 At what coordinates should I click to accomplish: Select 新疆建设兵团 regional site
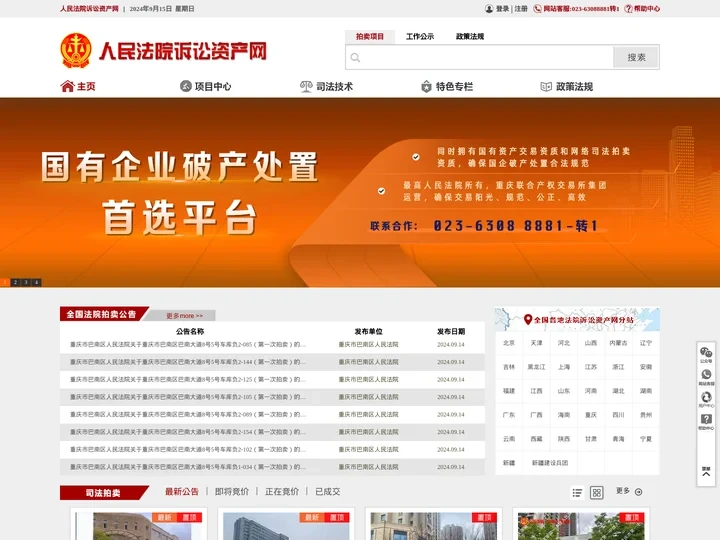coord(550,463)
